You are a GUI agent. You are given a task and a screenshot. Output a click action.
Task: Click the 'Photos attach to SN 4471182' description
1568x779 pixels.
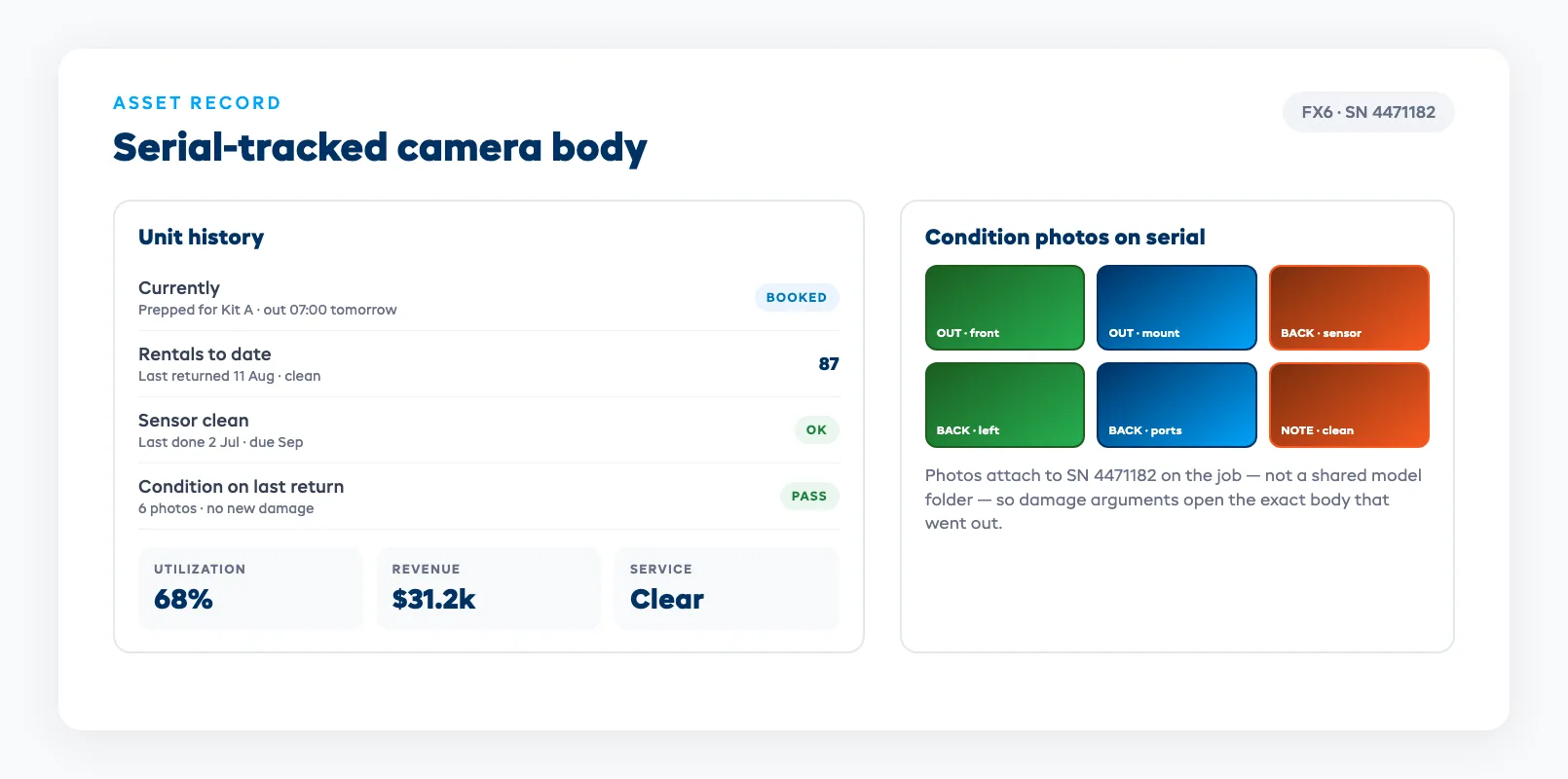(x=1174, y=500)
